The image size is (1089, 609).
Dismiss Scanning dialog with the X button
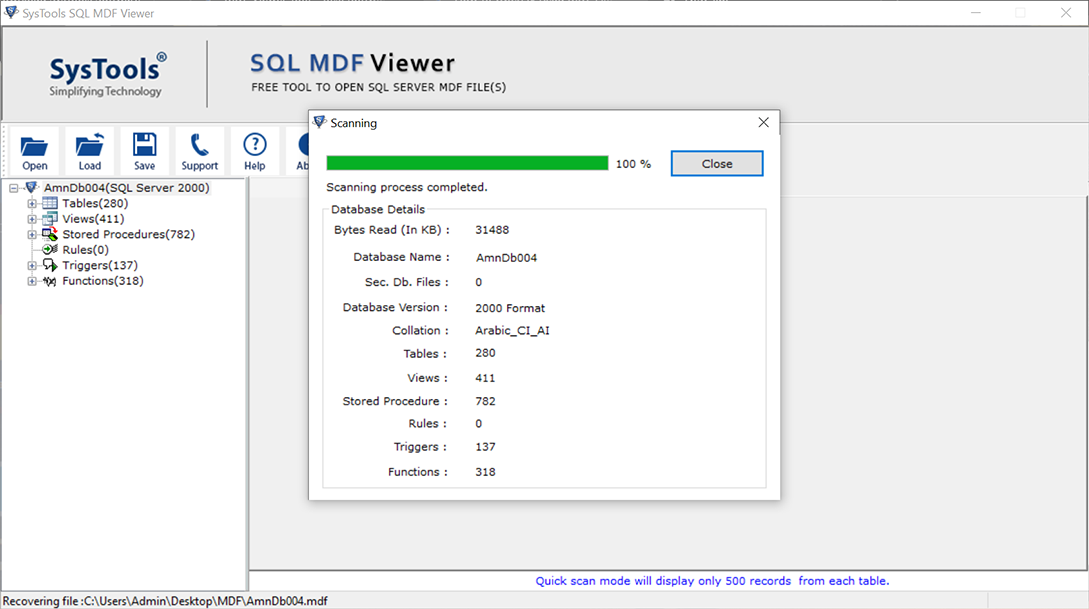pyautogui.click(x=763, y=122)
